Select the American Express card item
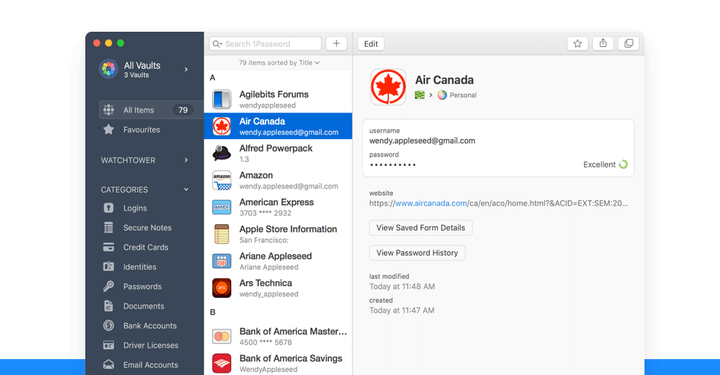This screenshot has width=720, height=375. tap(278, 207)
